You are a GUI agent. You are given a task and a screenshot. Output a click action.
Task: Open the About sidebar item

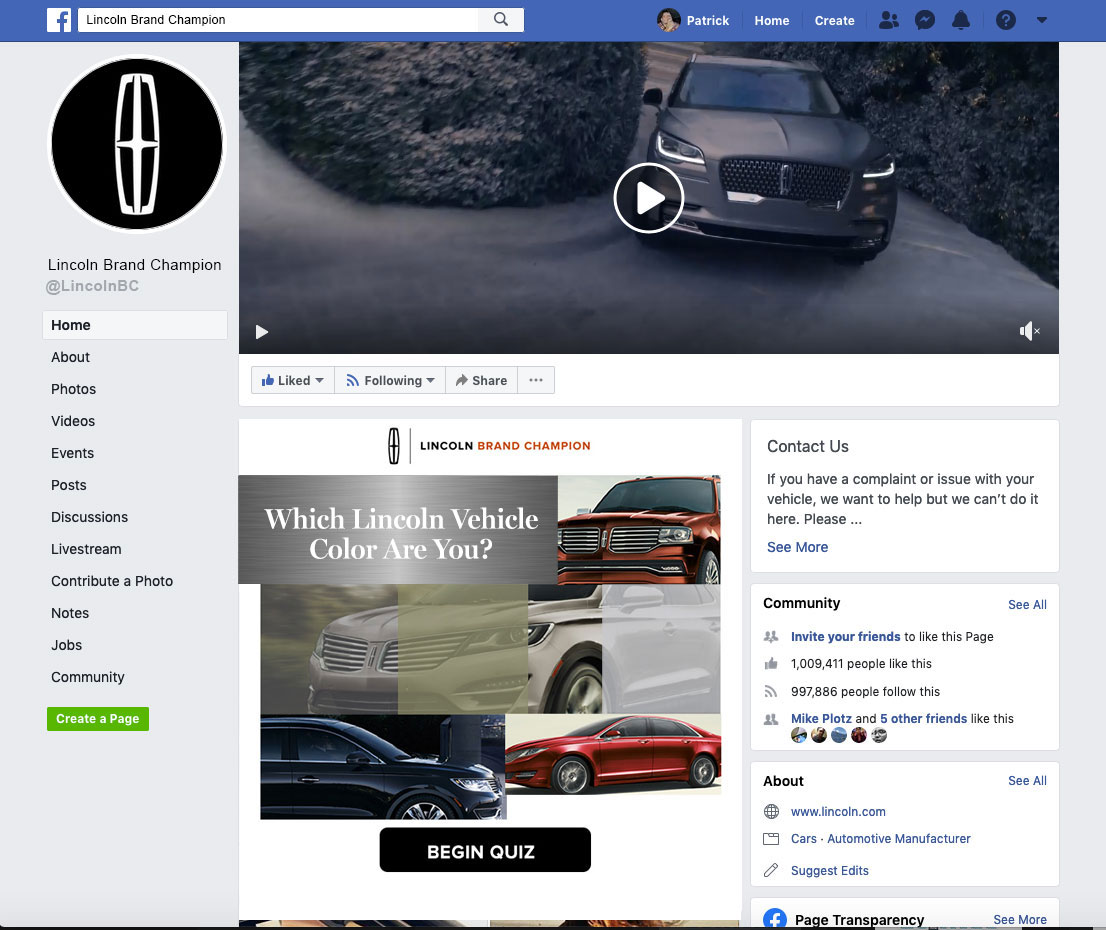tap(71, 357)
